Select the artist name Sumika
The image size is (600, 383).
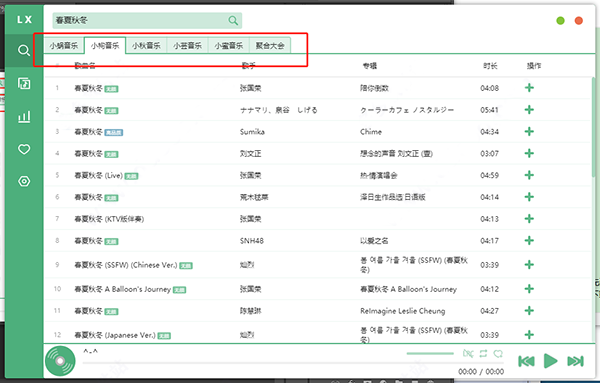point(252,132)
